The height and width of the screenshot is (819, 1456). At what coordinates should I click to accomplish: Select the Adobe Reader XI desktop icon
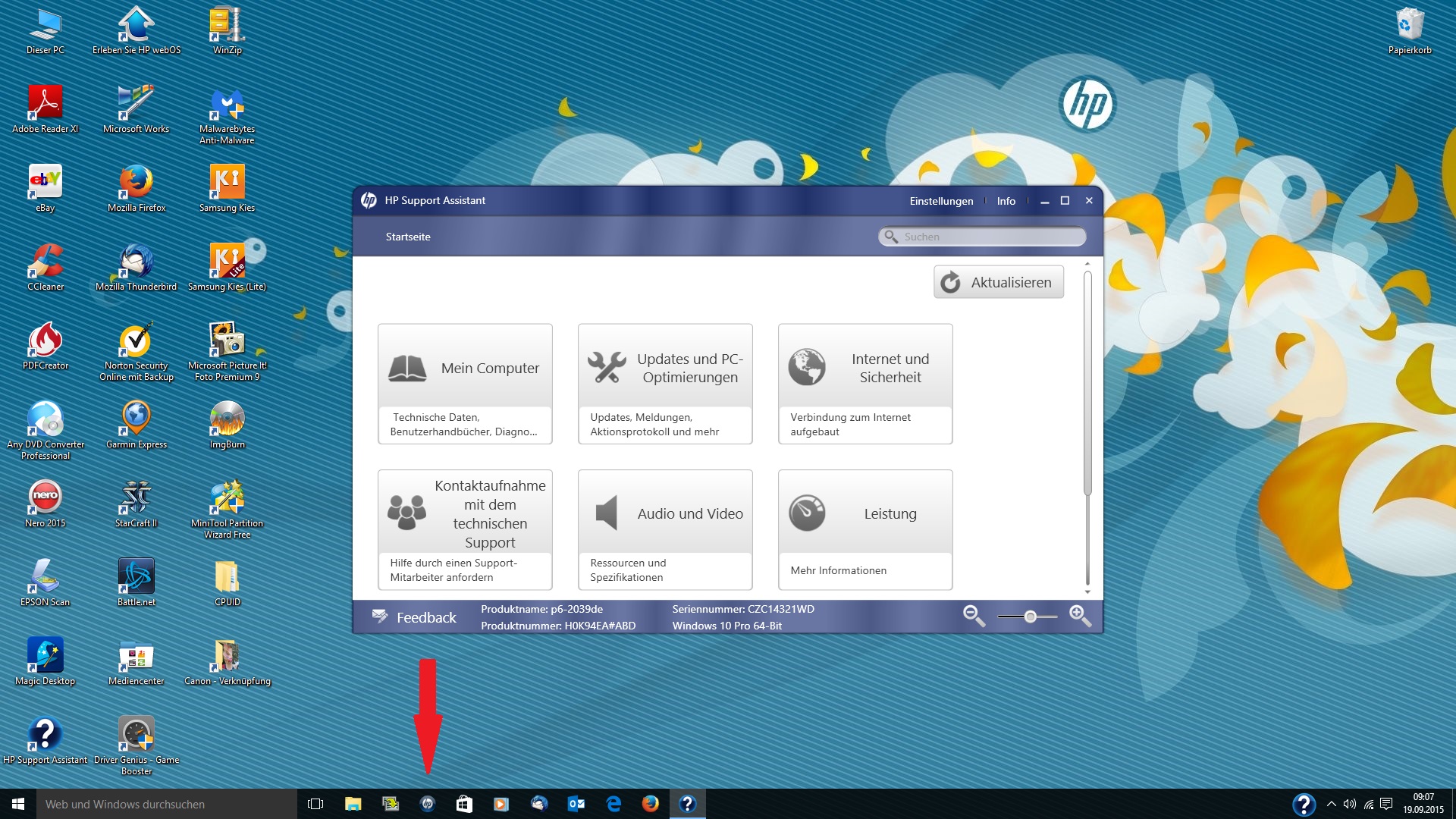click(x=45, y=110)
